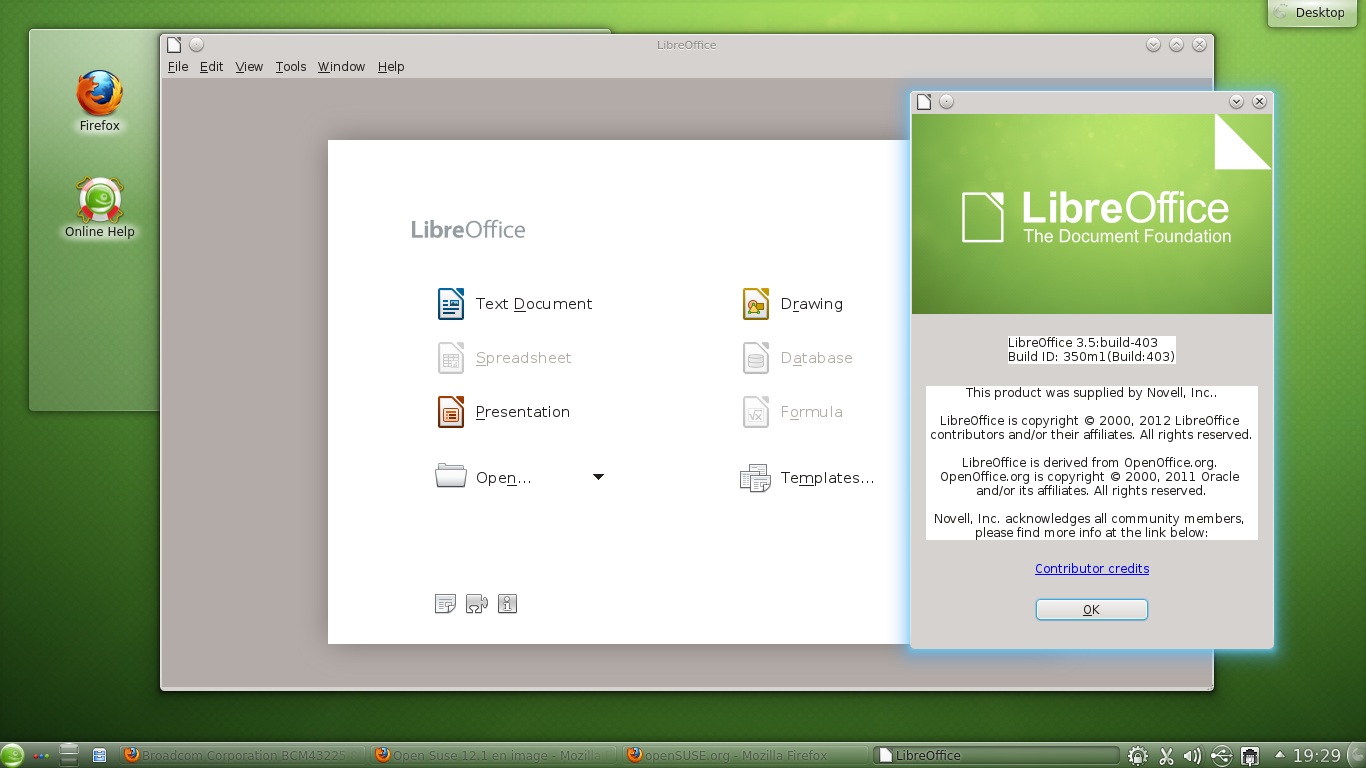Open the View menu
The height and width of the screenshot is (768, 1366).
[249, 66]
